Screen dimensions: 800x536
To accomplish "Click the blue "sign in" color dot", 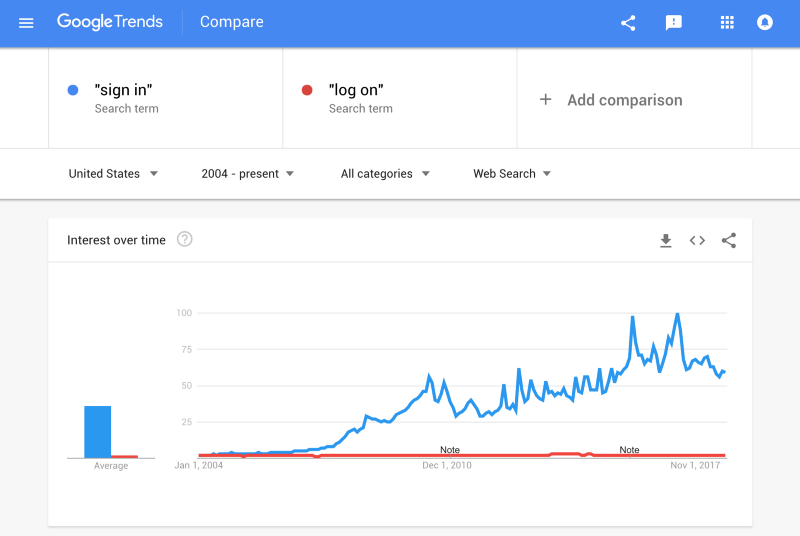I will [73, 90].
